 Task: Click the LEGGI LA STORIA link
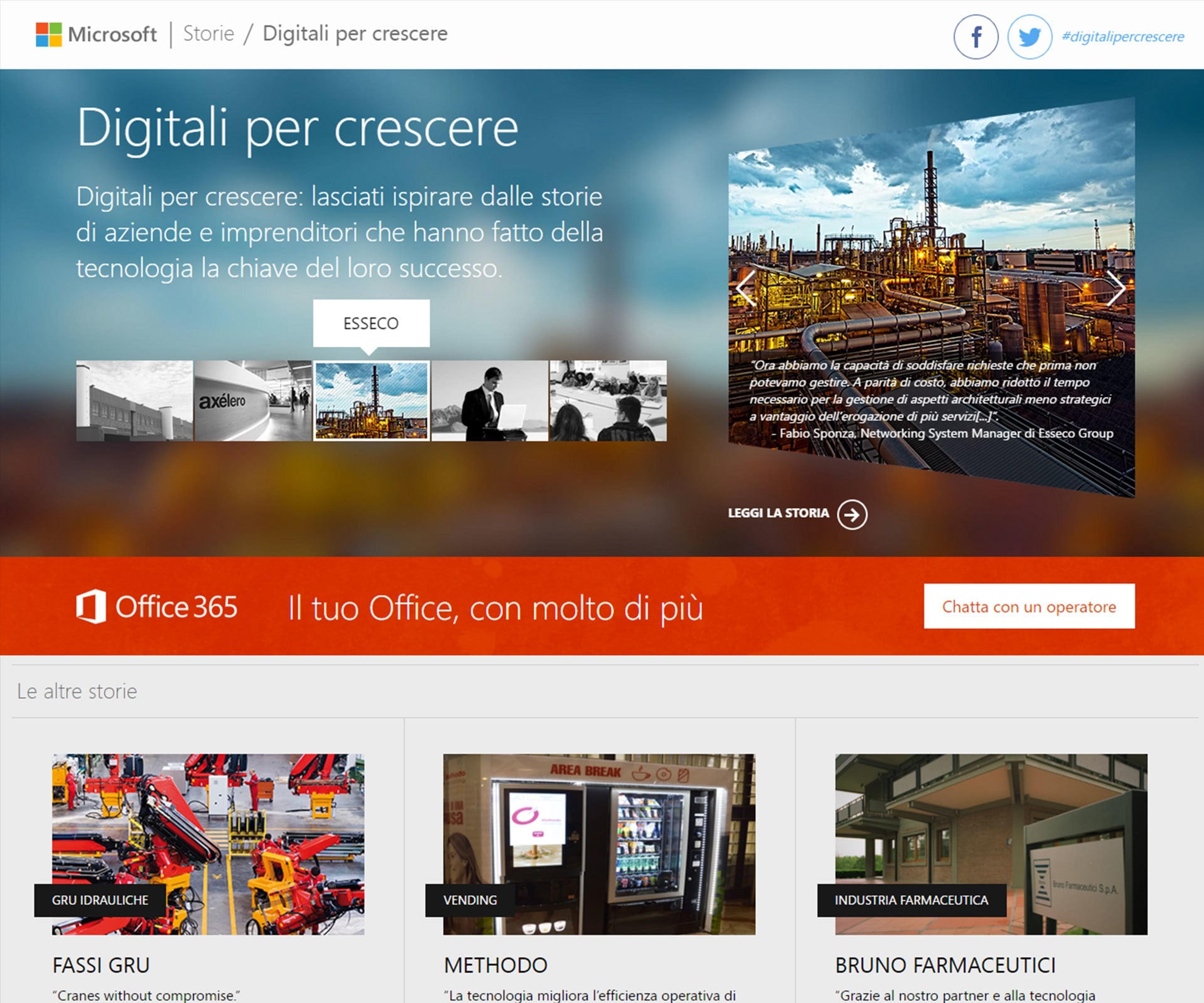[778, 513]
